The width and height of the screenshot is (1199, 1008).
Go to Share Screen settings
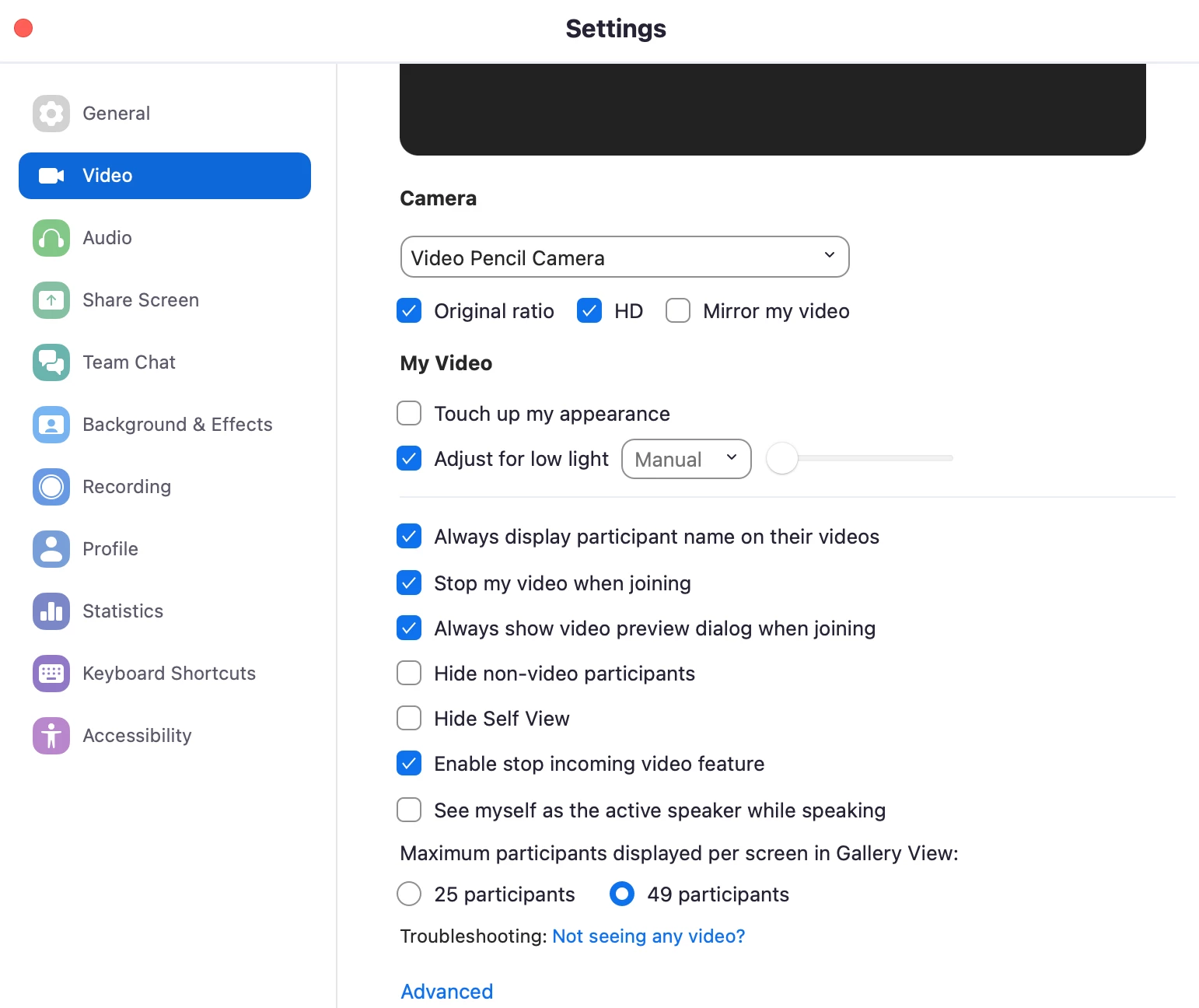tap(165, 300)
